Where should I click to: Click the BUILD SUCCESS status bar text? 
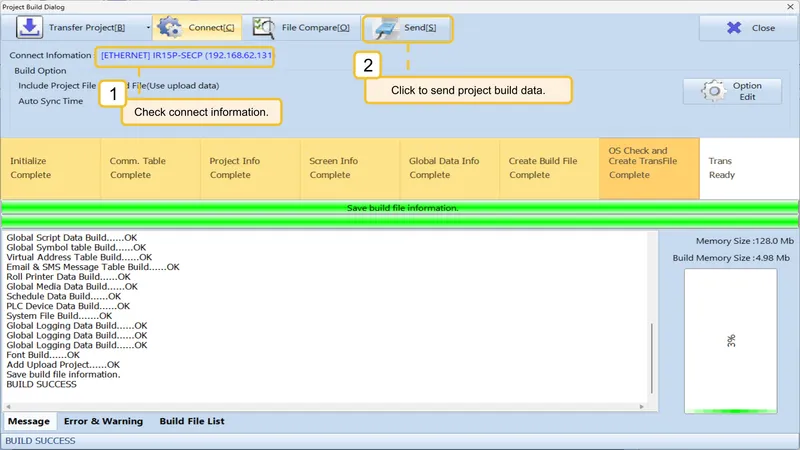pos(40,441)
